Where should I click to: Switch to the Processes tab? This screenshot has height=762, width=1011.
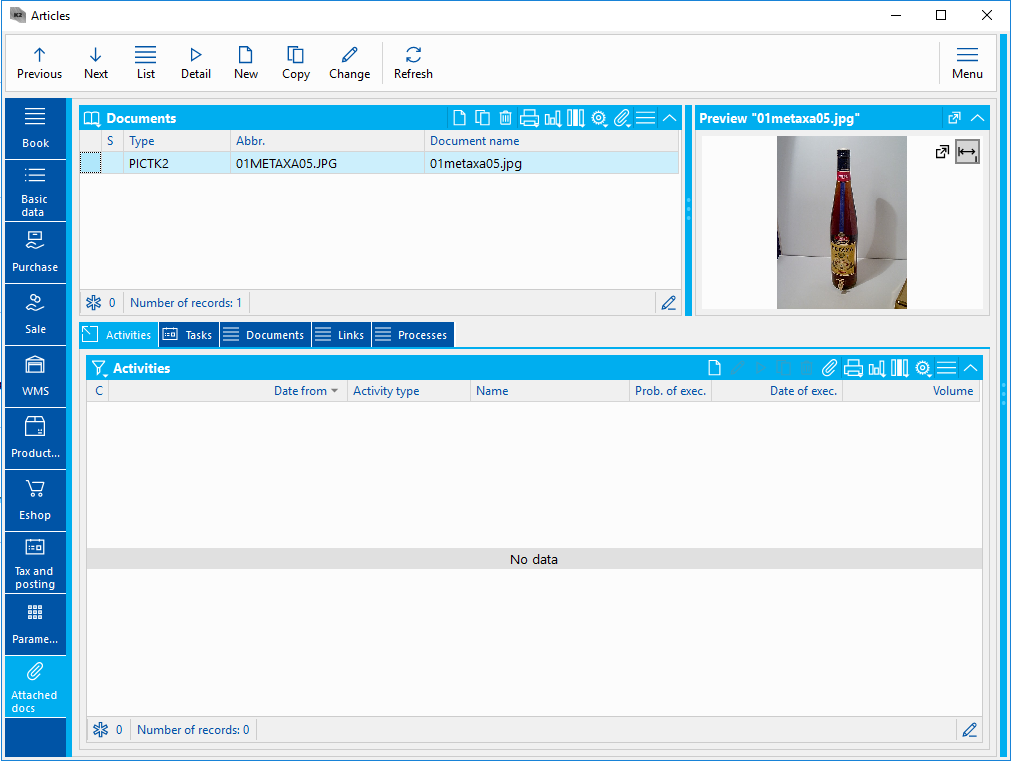412,335
